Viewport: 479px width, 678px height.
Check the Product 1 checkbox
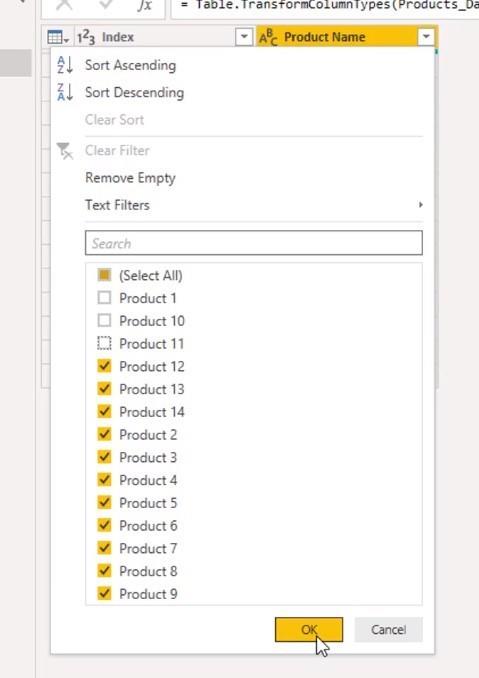104,297
